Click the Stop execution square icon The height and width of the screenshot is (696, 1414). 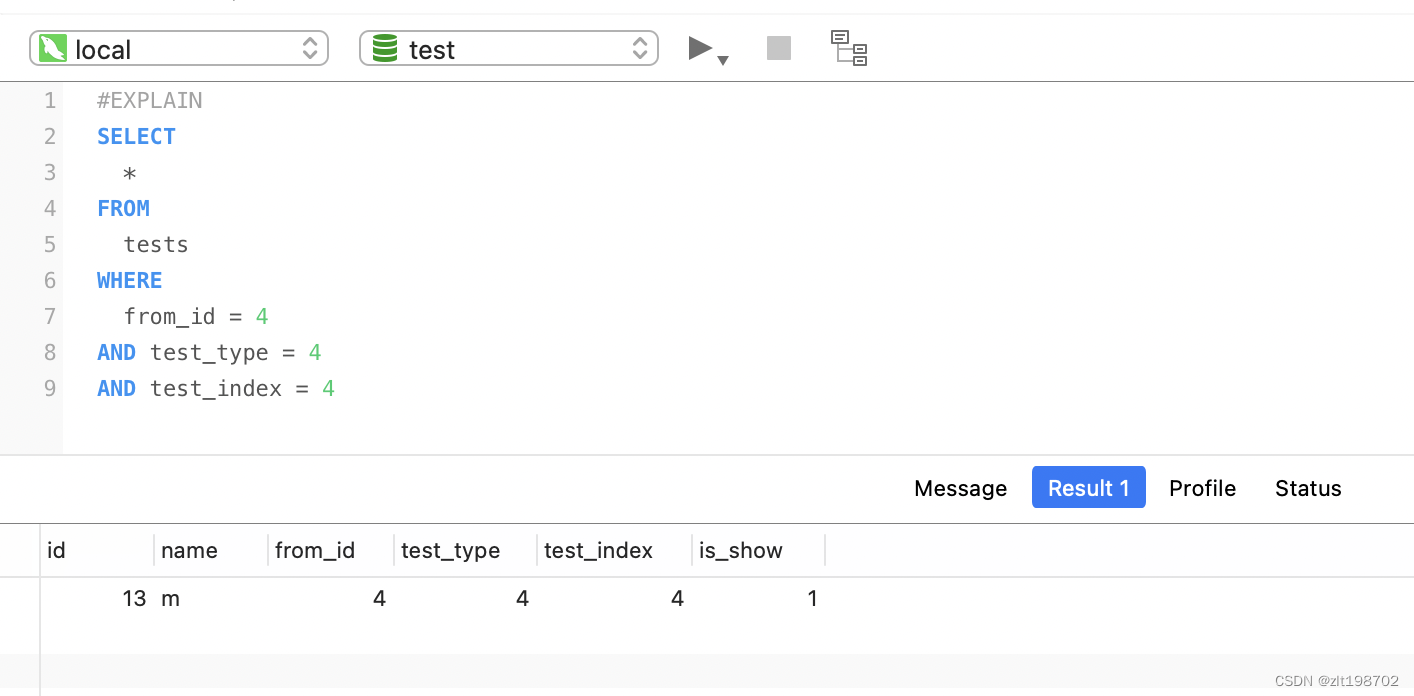click(778, 48)
